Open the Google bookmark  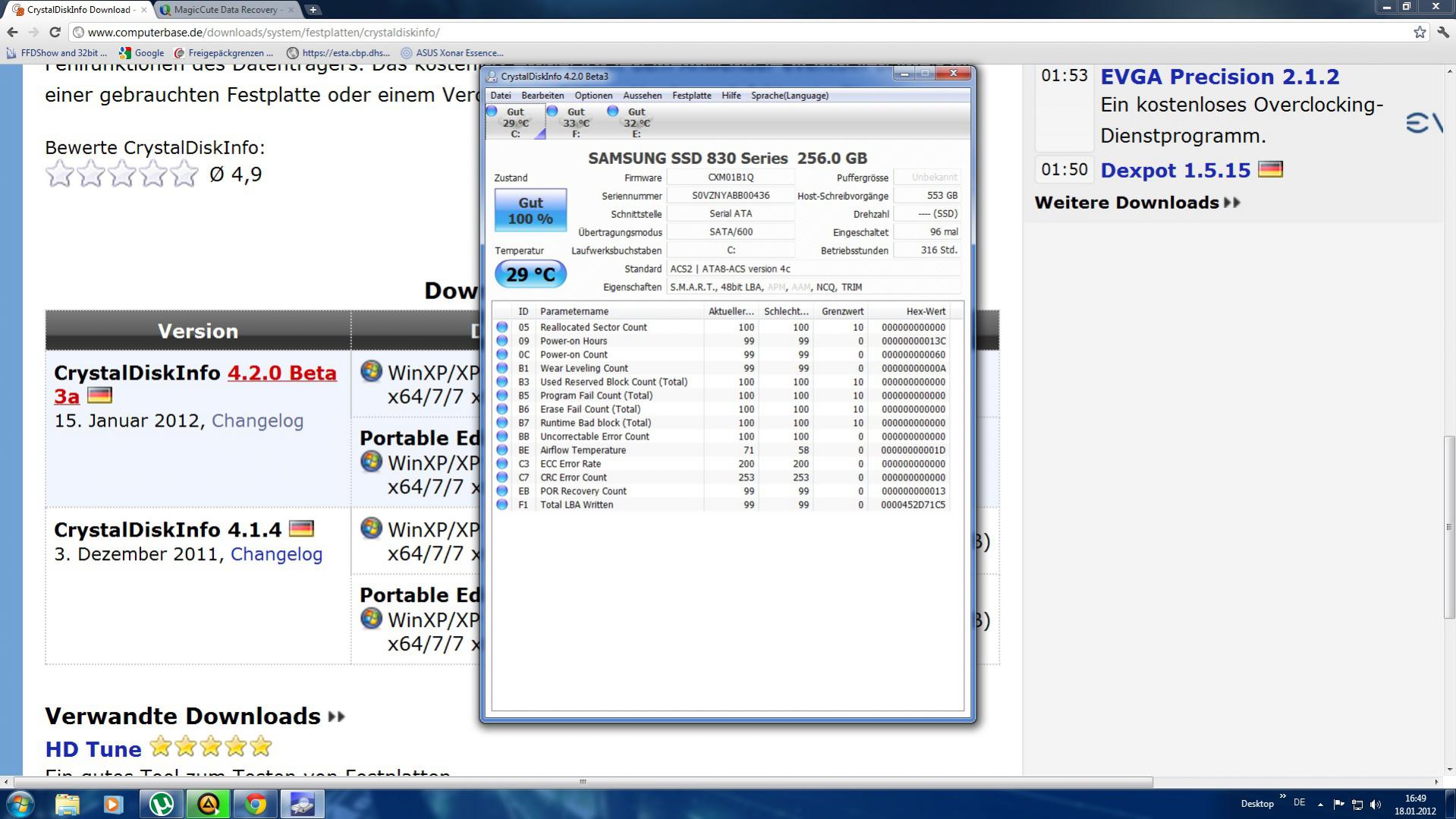142,53
